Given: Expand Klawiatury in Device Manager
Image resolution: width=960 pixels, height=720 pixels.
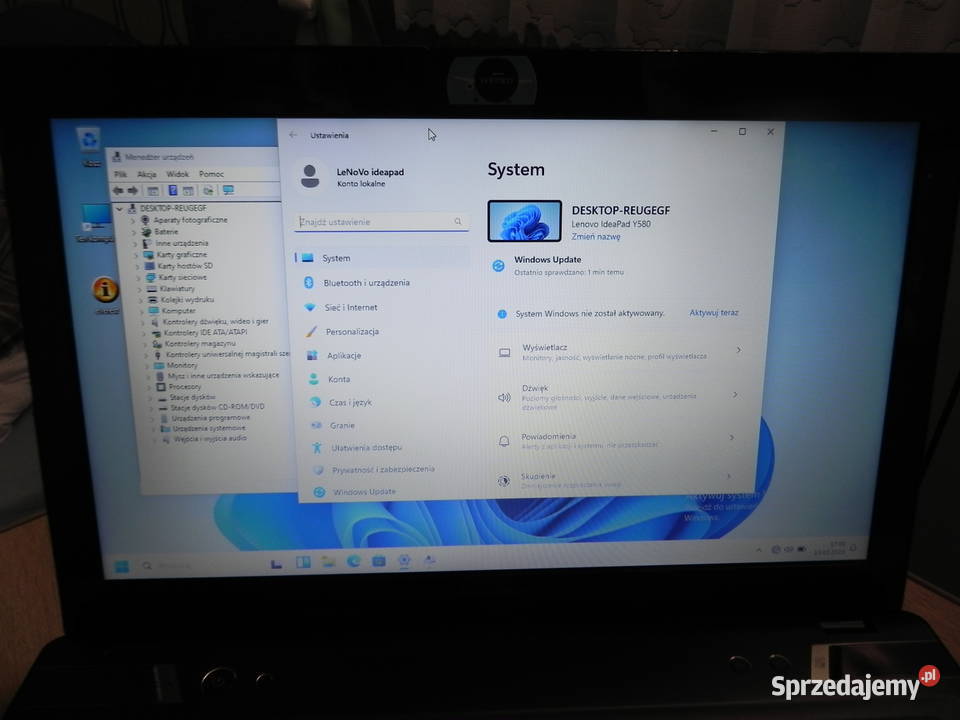Looking at the screenshot, I should (x=140, y=288).
